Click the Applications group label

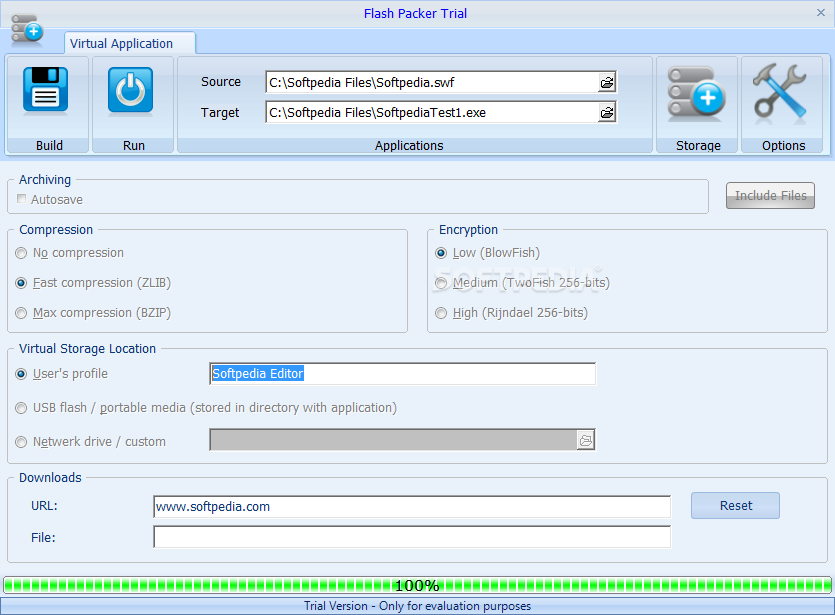pyautogui.click(x=408, y=145)
